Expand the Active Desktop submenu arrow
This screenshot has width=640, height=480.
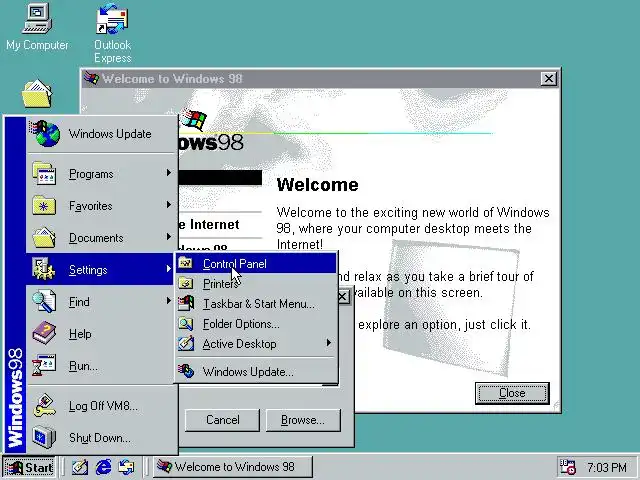[329, 343]
